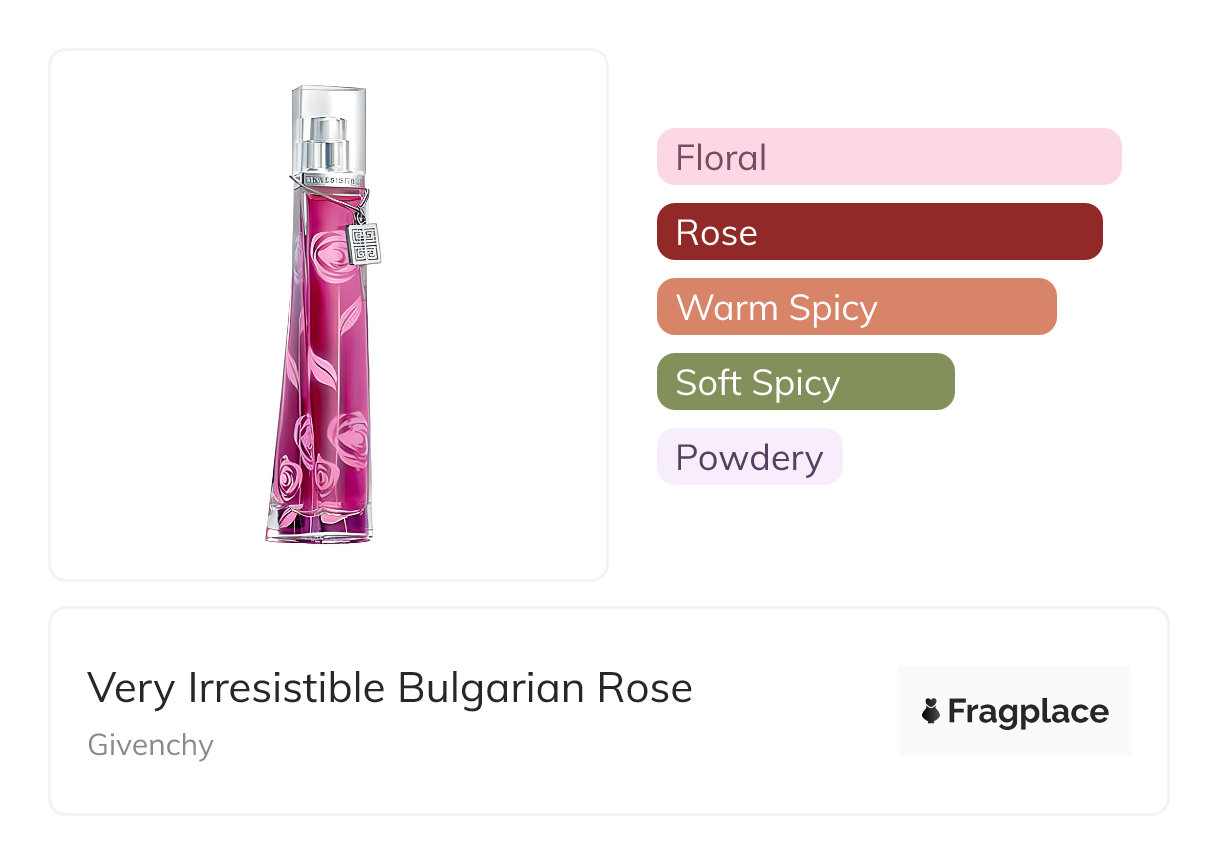Click the leaf illustration on bottle middle
Viewport: 1218px width, 864px height.
click(x=322, y=367)
